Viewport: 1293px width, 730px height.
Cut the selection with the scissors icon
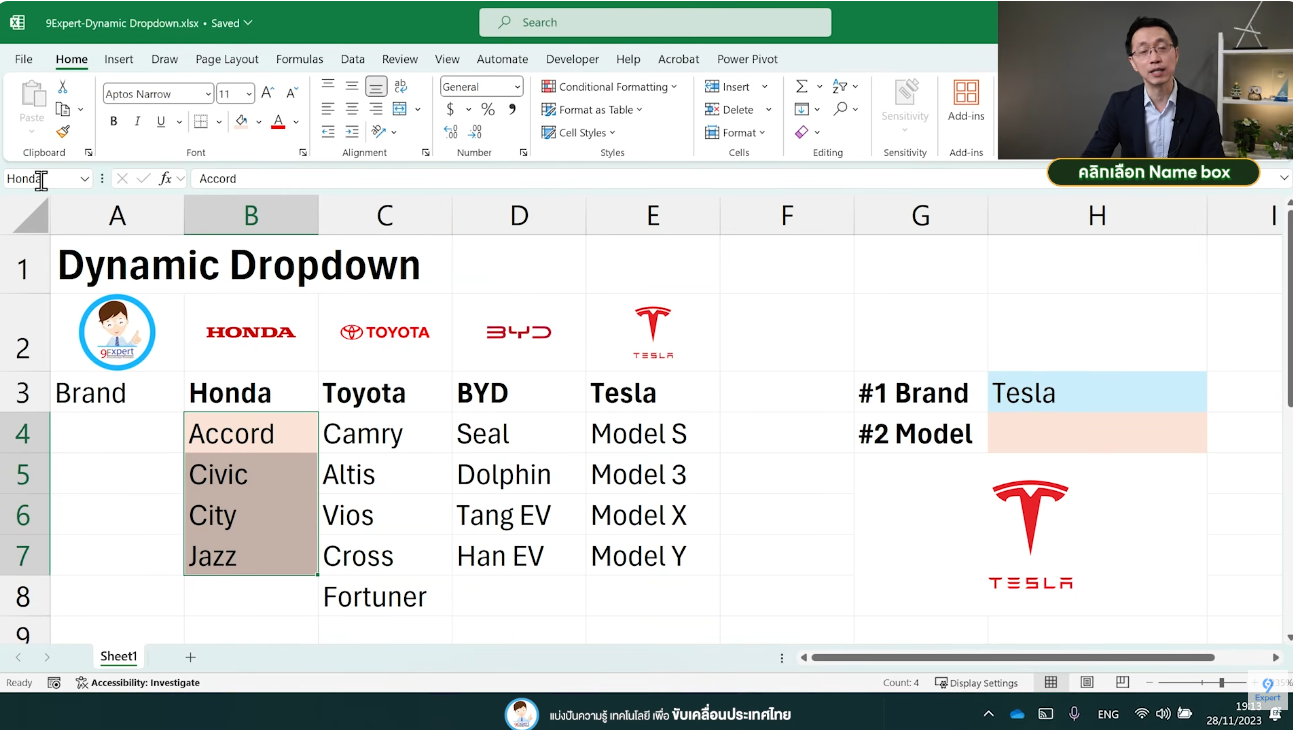[63, 87]
